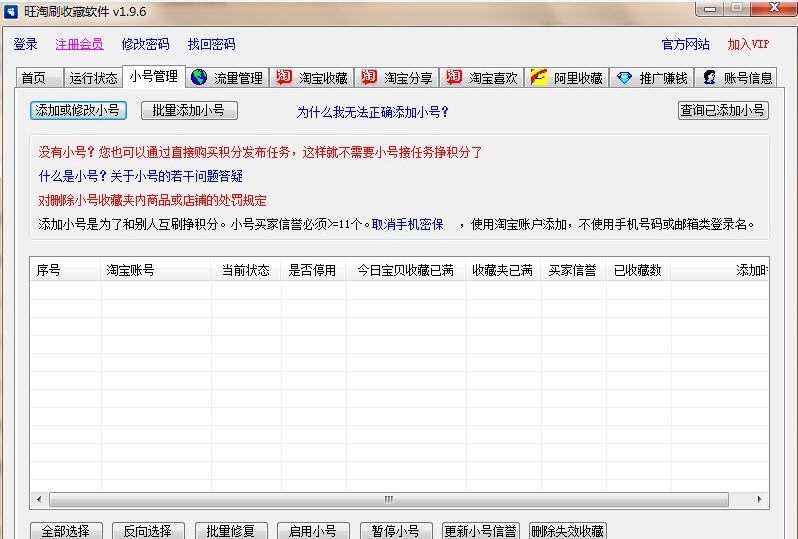Click the 今日宝贝收藏已满 column header
Viewport: 798px width, 539px height.
tap(406, 270)
